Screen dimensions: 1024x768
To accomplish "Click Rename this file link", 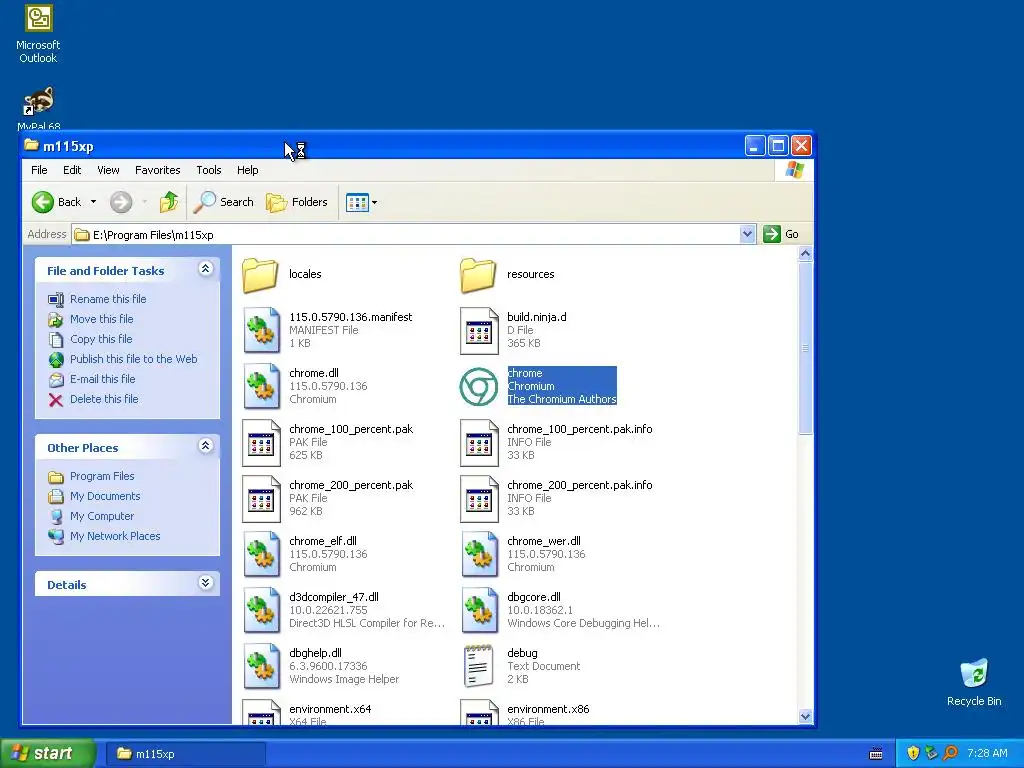I will (108, 299).
